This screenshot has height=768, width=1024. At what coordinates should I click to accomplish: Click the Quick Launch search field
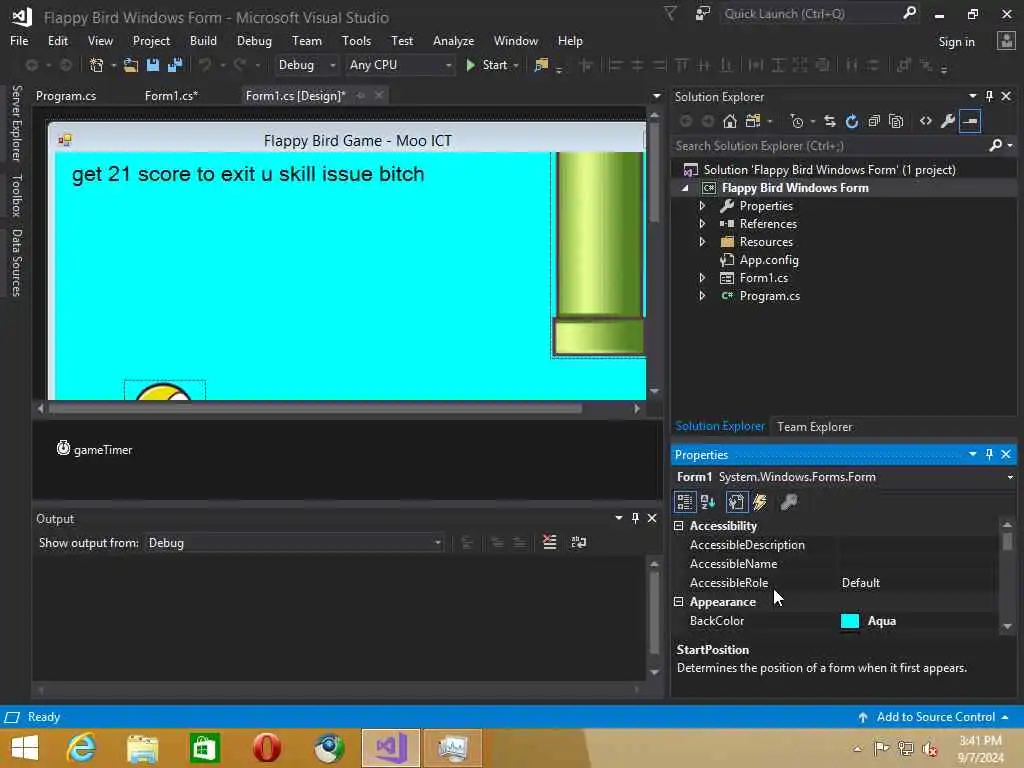click(x=811, y=14)
